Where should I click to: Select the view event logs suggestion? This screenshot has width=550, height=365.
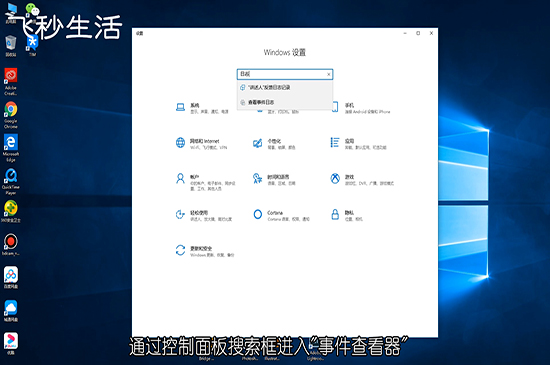[285, 102]
